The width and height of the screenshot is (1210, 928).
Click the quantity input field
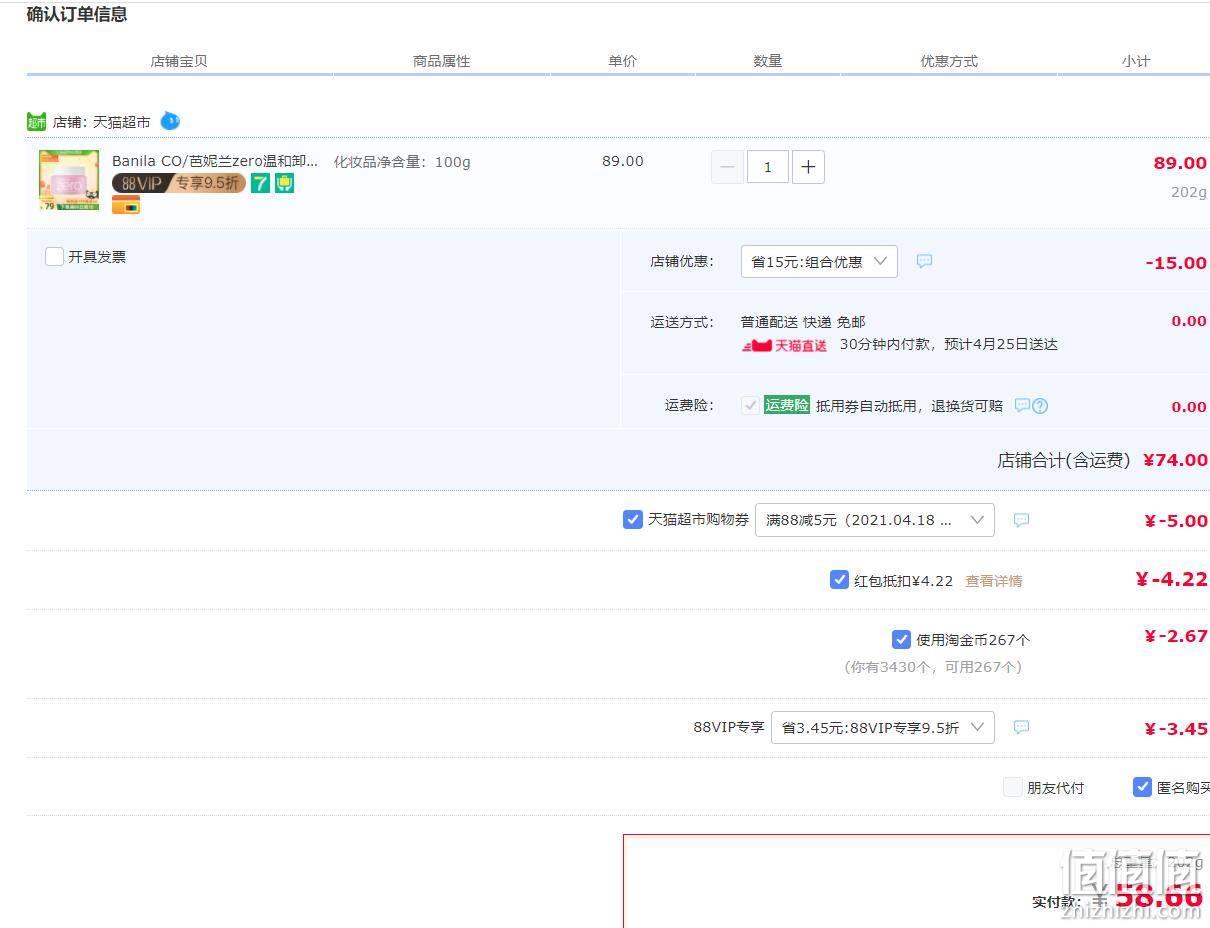(767, 167)
